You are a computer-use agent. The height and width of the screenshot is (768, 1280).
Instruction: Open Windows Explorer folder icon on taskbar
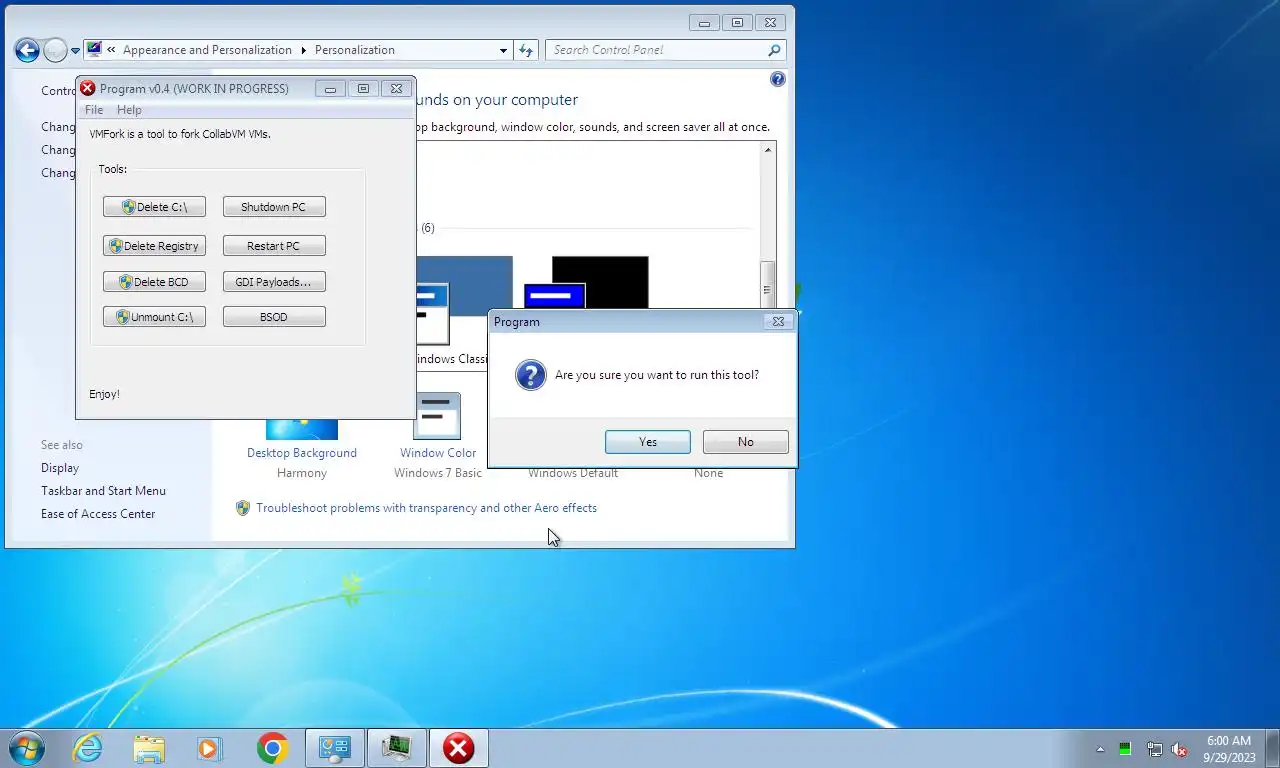[149, 748]
